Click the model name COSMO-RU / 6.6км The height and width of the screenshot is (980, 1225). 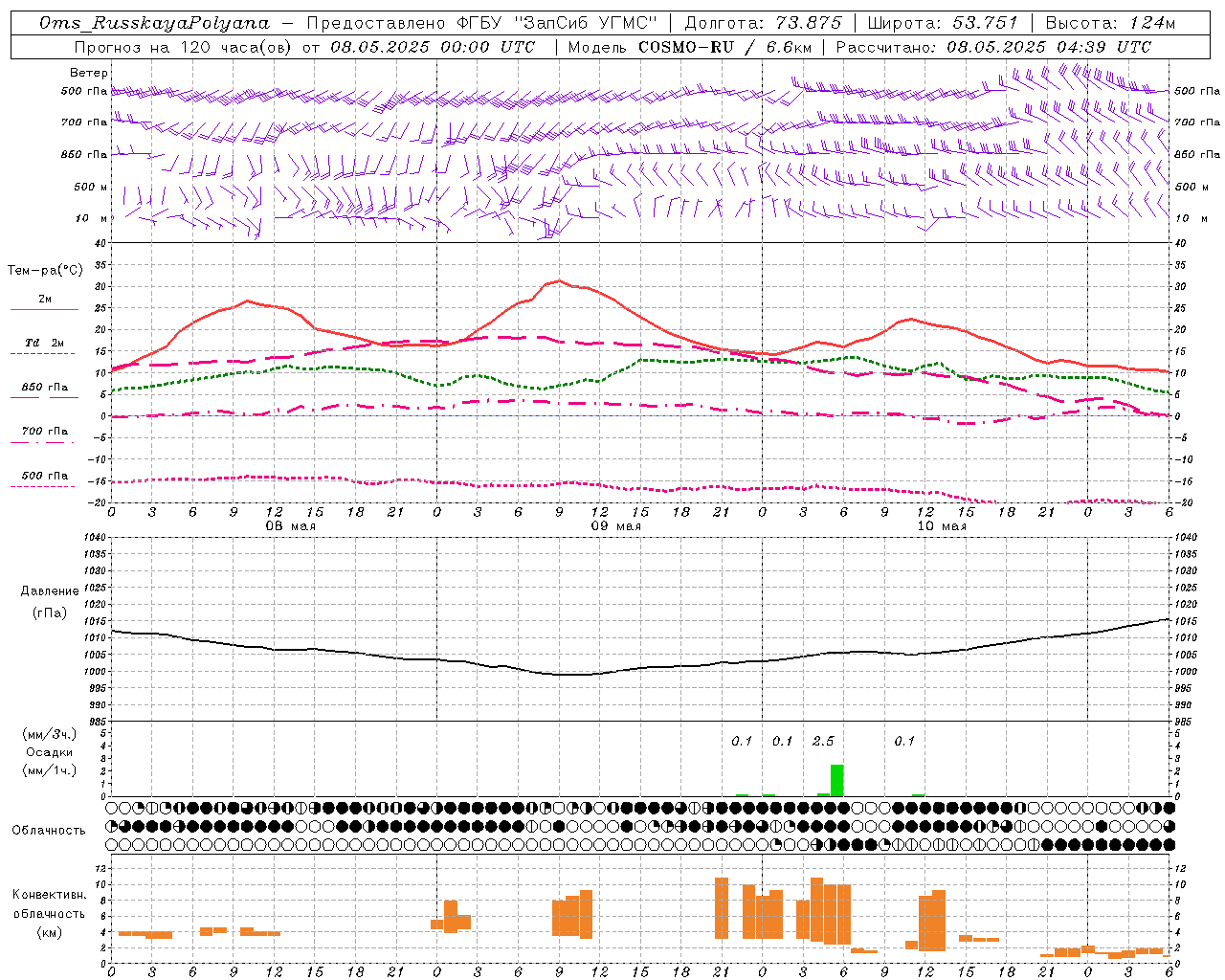coord(725,47)
